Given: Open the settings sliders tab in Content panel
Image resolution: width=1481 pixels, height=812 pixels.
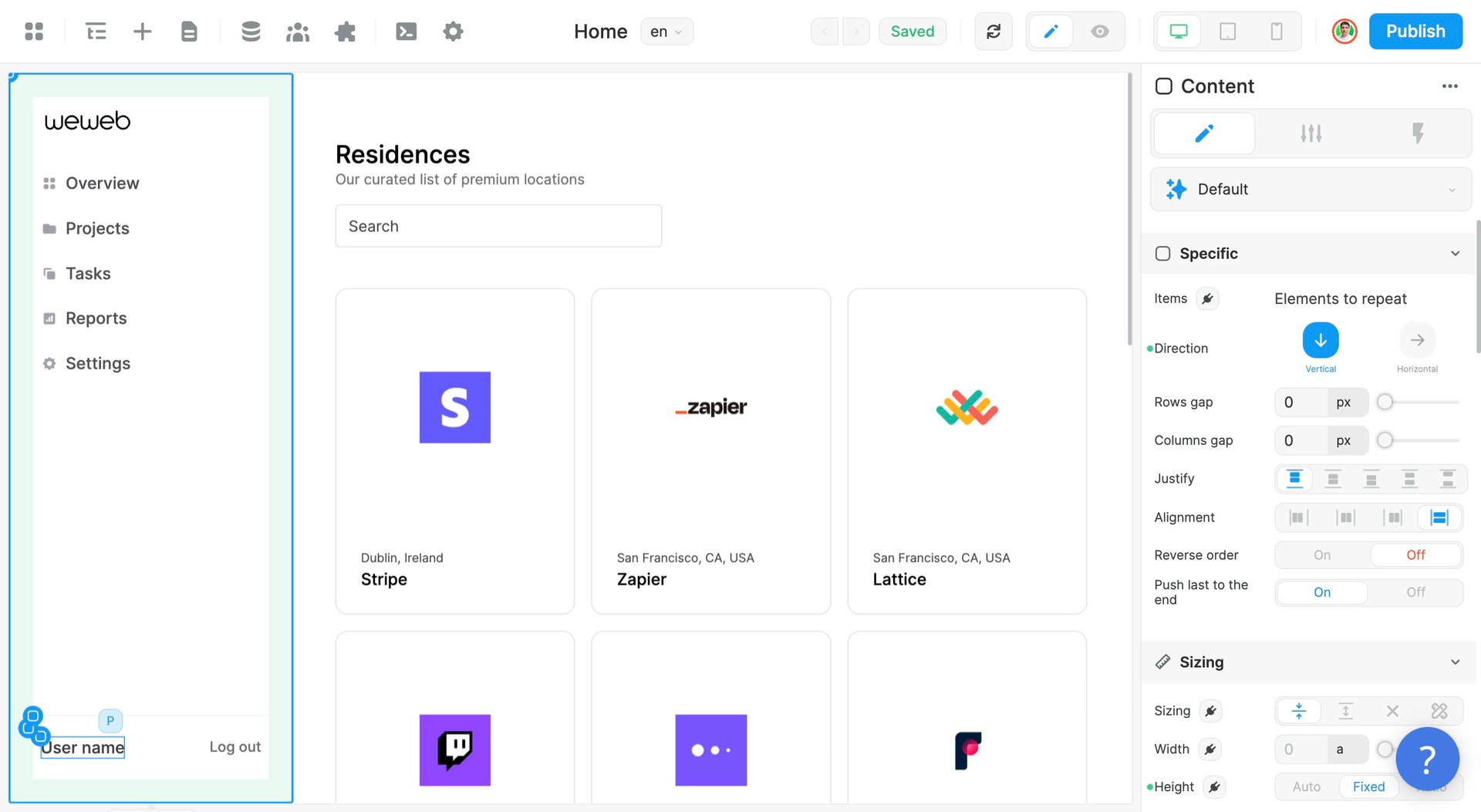Looking at the screenshot, I should [1311, 133].
